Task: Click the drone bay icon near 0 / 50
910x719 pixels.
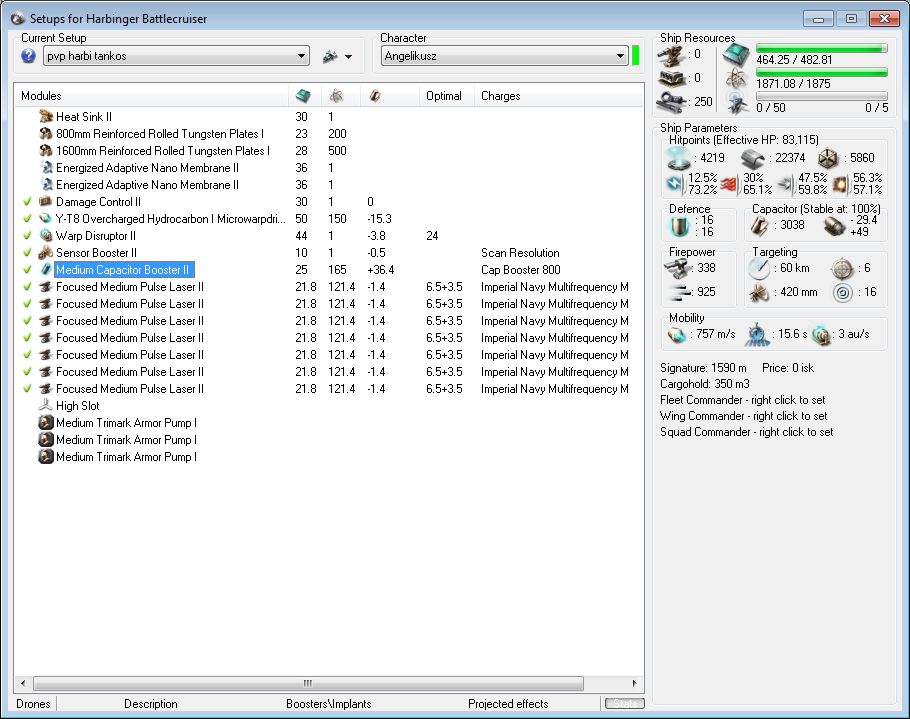Action: [x=736, y=103]
